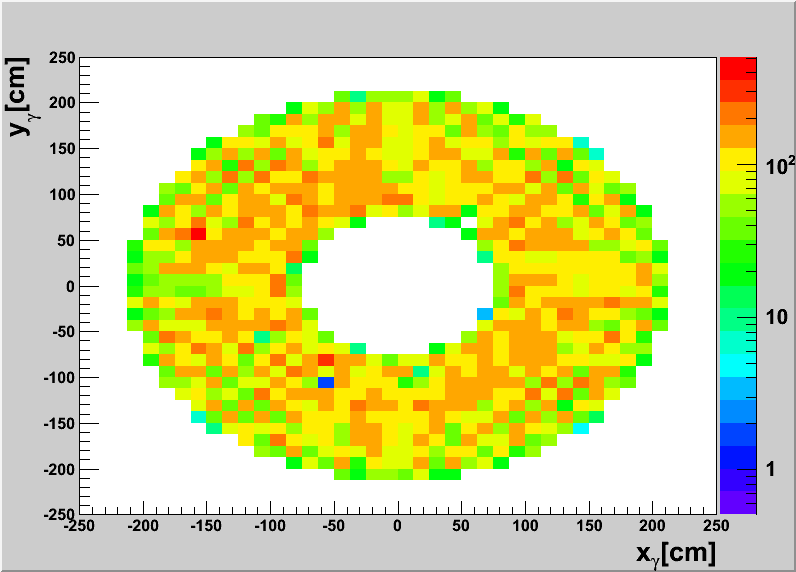Screen dimensions: 796x572
Task: Click x-axis tick label -250
Action: point(79,525)
